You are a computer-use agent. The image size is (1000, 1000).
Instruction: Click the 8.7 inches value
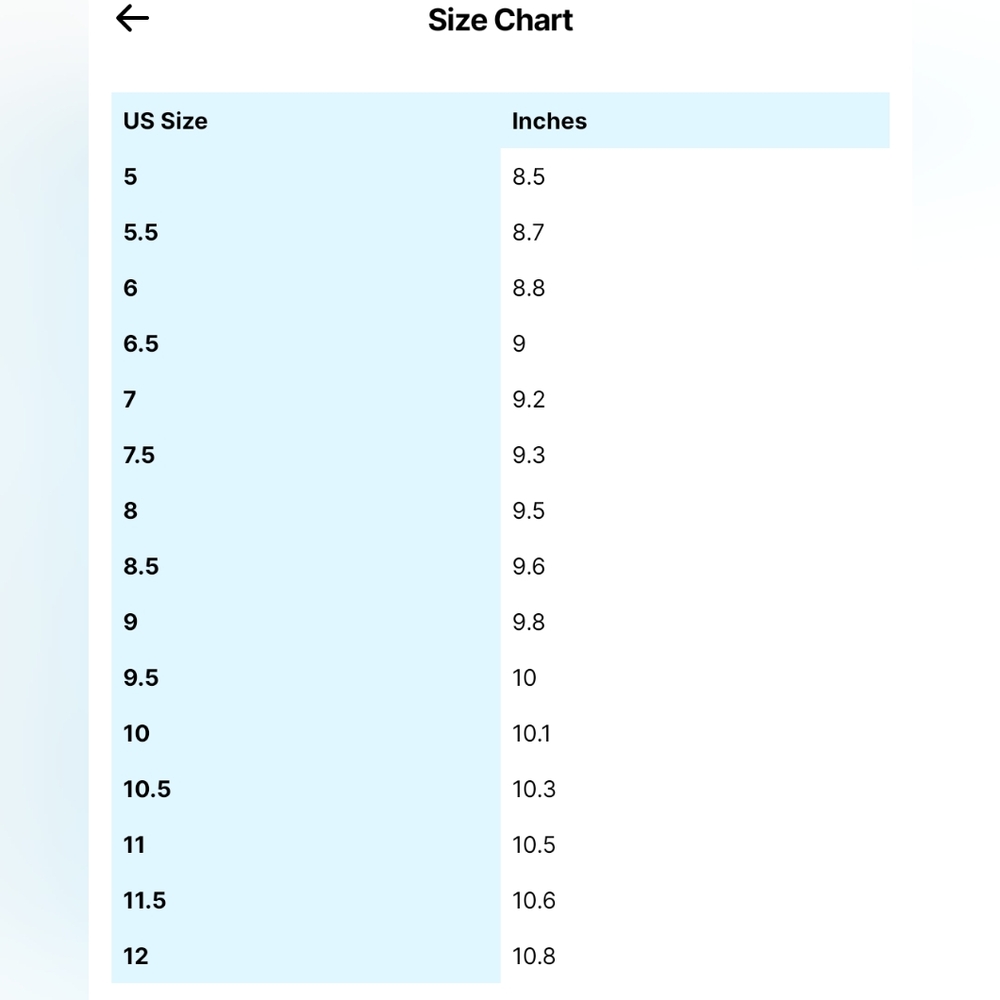[528, 232]
